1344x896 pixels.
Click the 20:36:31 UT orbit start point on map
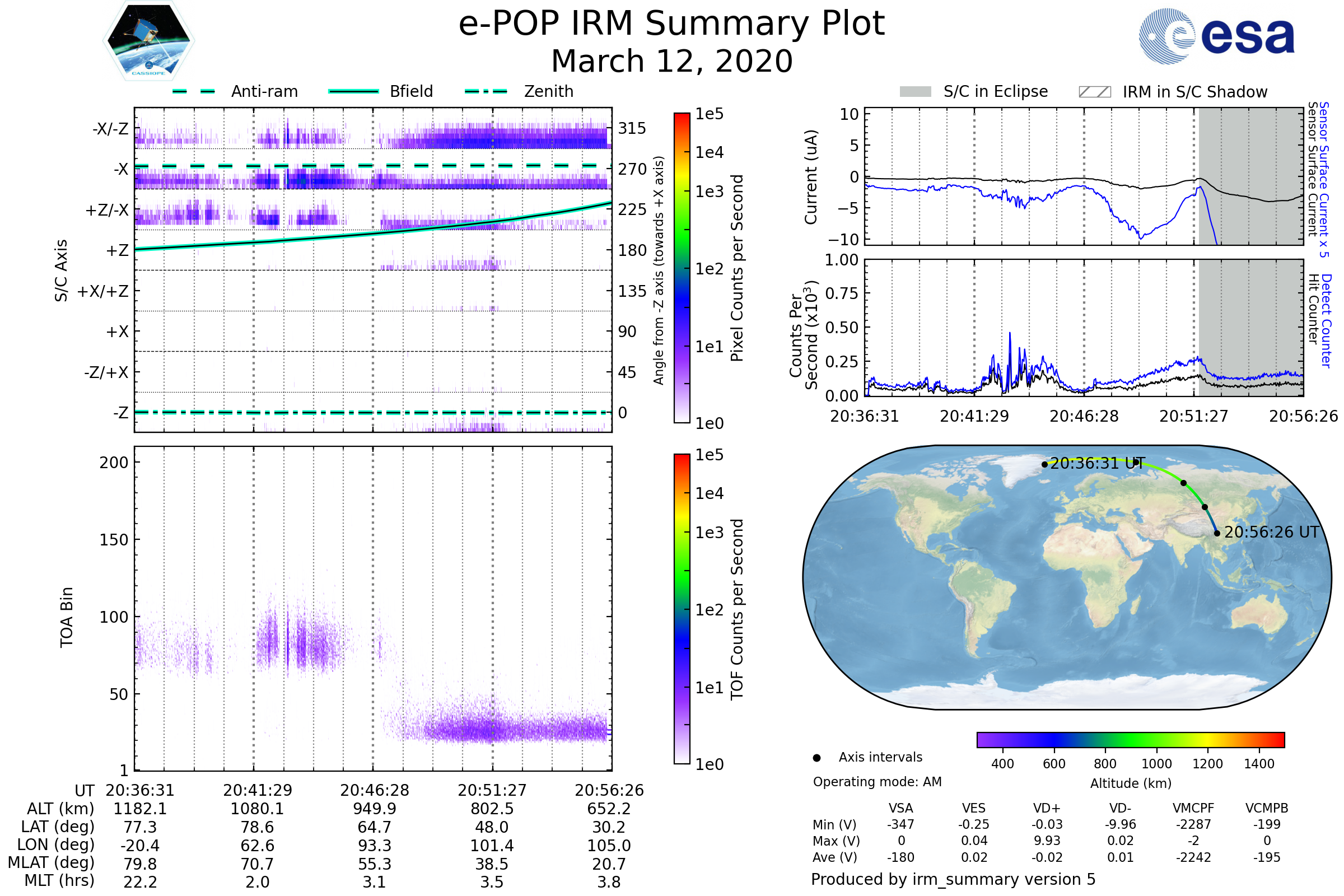pos(1044,465)
